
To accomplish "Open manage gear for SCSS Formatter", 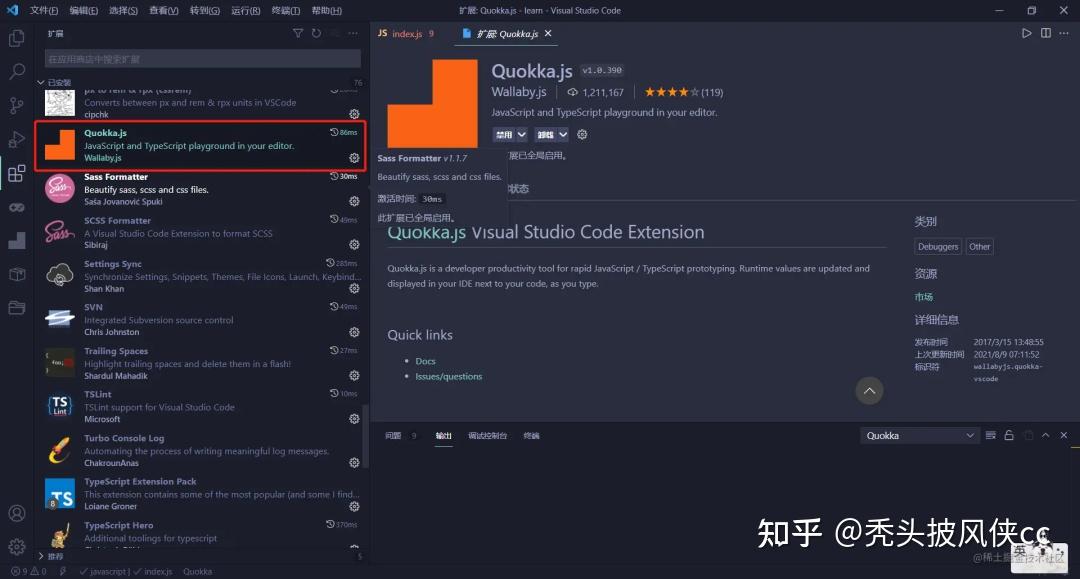I will (354, 244).
